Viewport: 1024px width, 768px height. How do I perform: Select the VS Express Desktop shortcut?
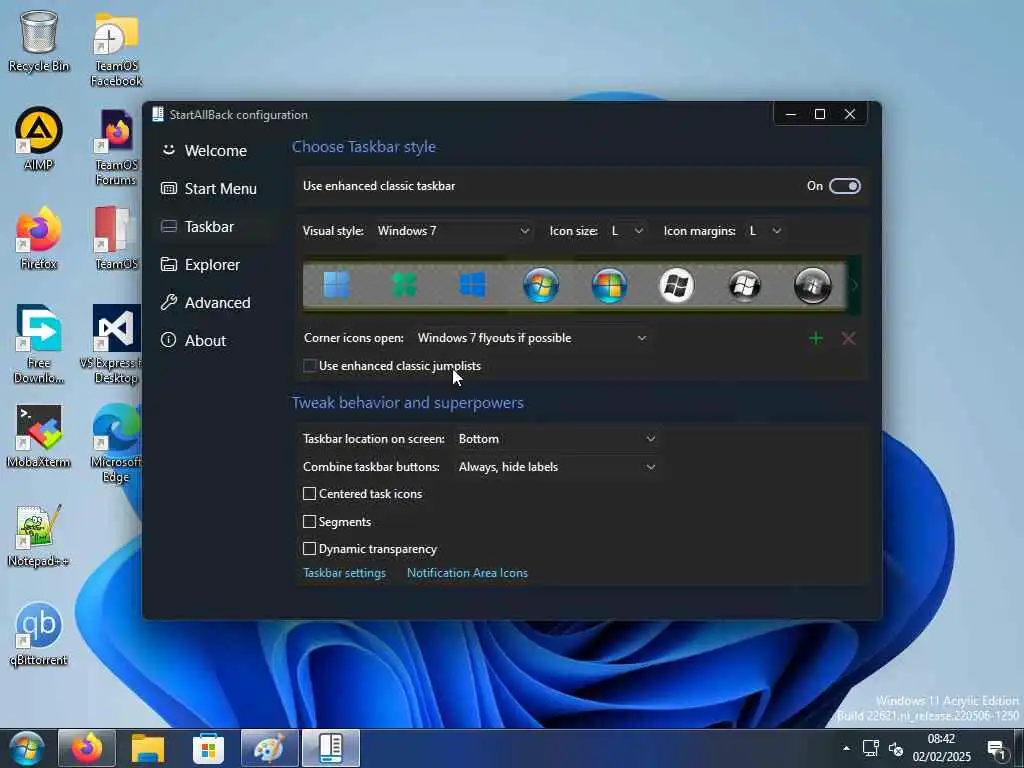tap(116, 344)
